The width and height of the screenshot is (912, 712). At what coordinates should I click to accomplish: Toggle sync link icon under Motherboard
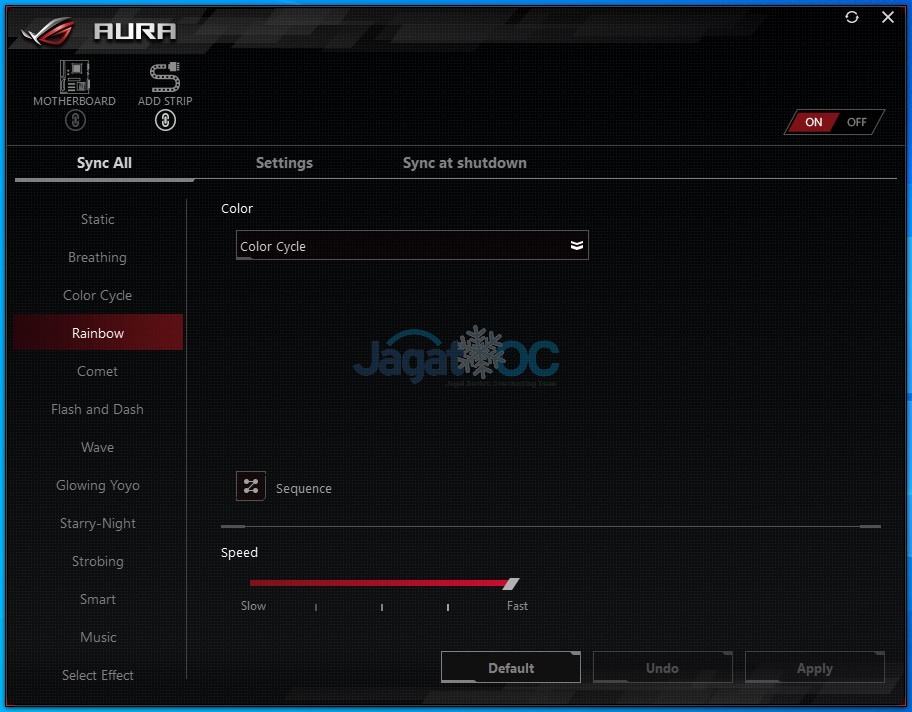(x=75, y=120)
